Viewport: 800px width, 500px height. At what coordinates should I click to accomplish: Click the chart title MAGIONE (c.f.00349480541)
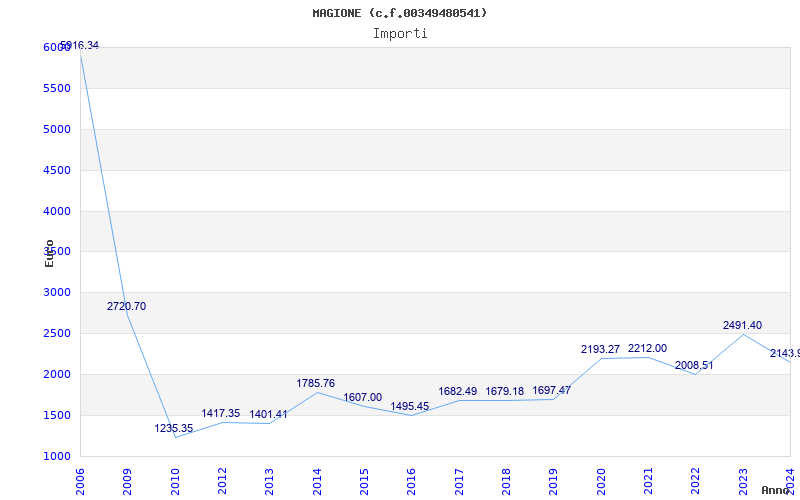point(400,13)
